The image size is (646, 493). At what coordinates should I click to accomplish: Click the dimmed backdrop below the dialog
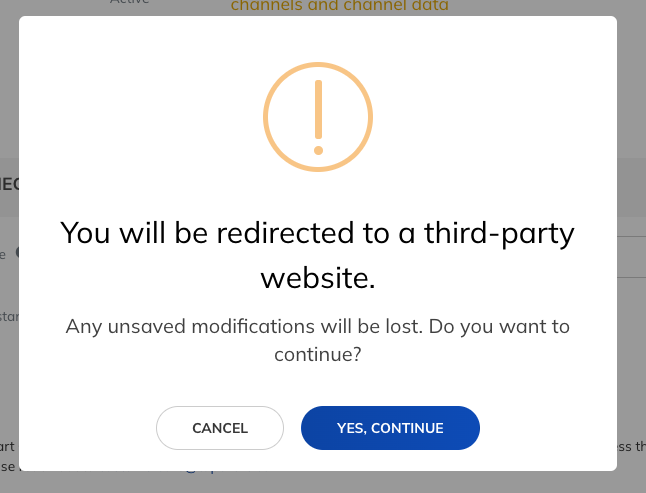(x=323, y=482)
